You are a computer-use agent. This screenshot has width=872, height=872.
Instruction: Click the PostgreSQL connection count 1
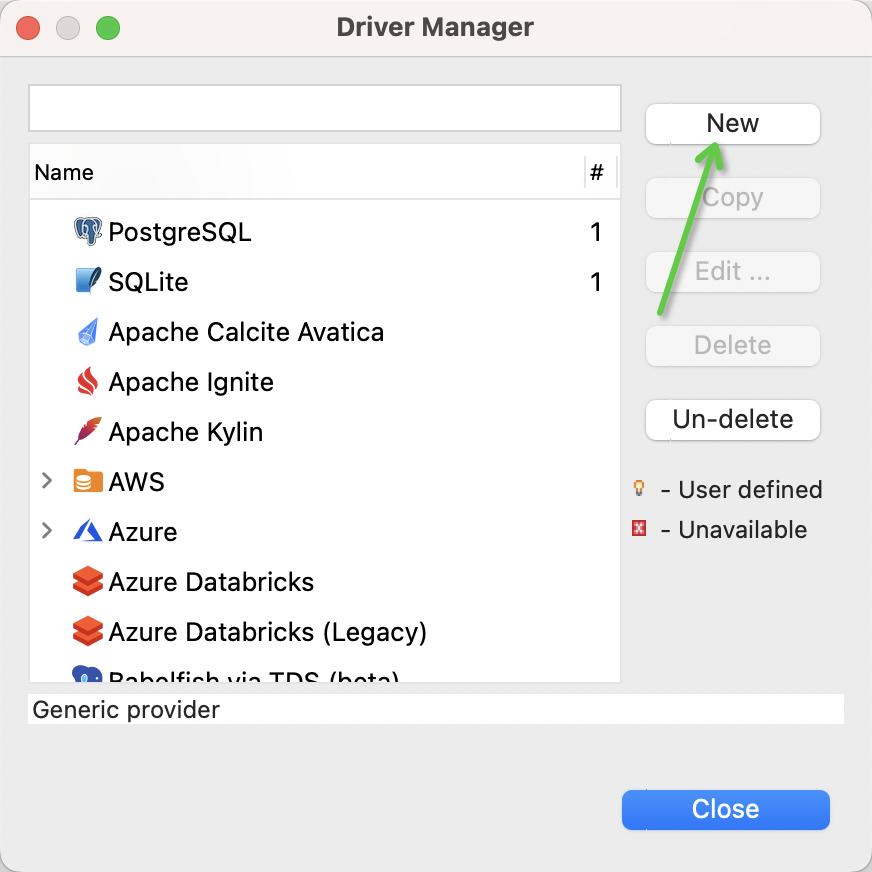(x=596, y=232)
